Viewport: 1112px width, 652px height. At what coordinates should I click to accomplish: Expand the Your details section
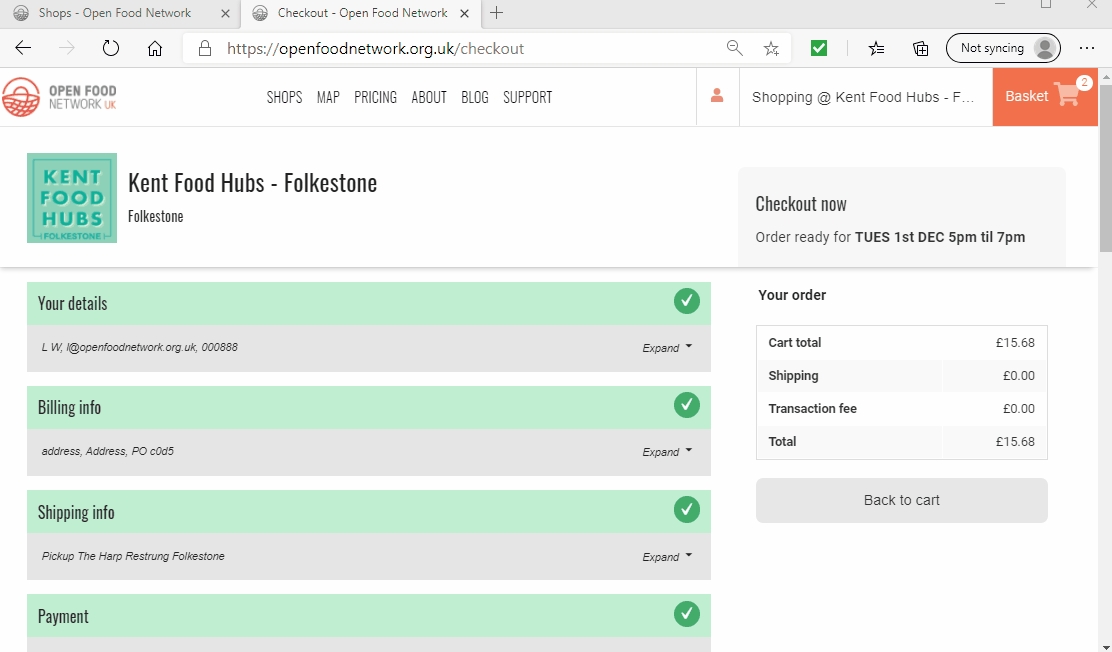point(667,348)
